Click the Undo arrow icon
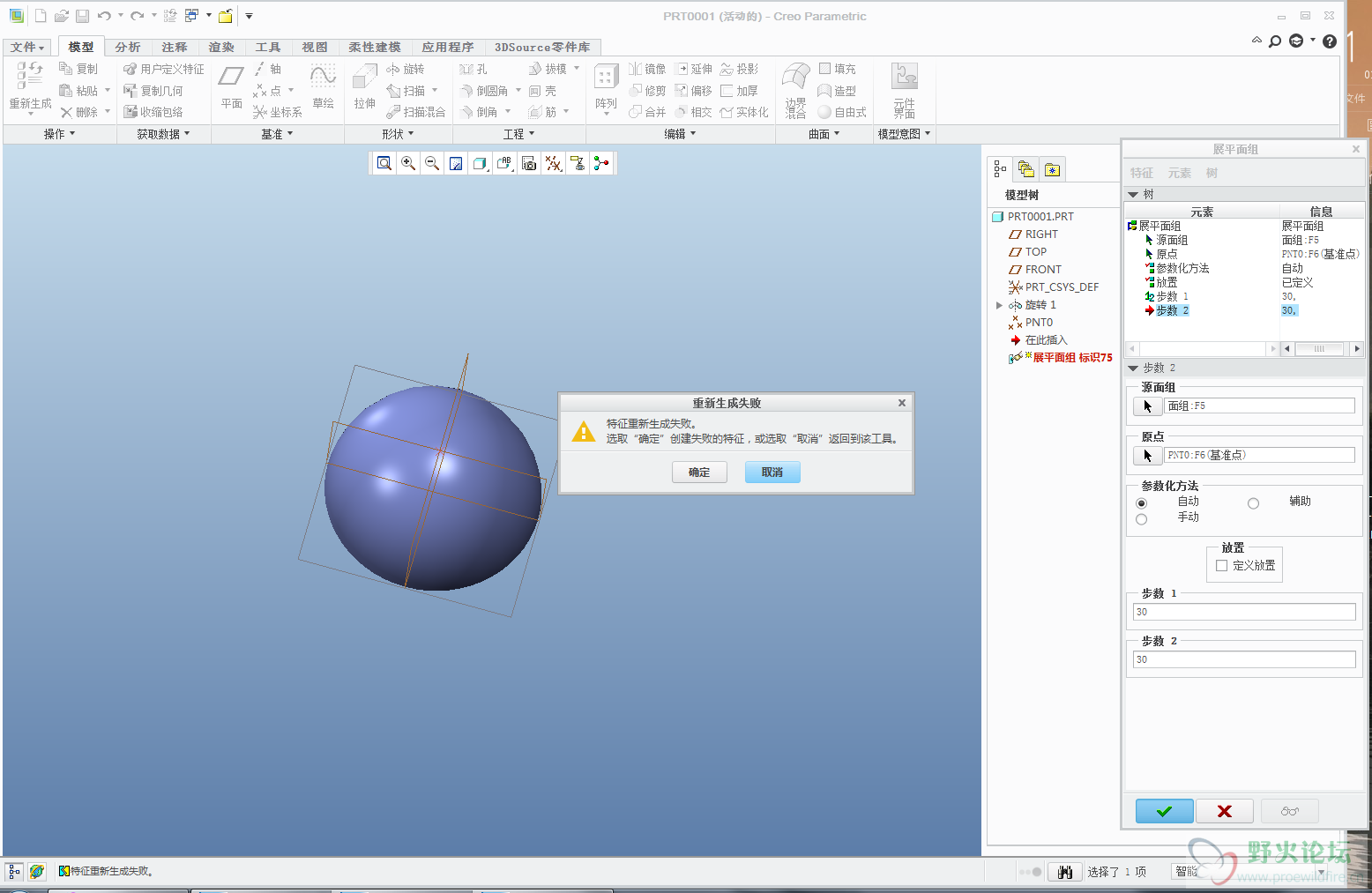The width and height of the screenshot is (1372, 893). (x=104, y=16)
